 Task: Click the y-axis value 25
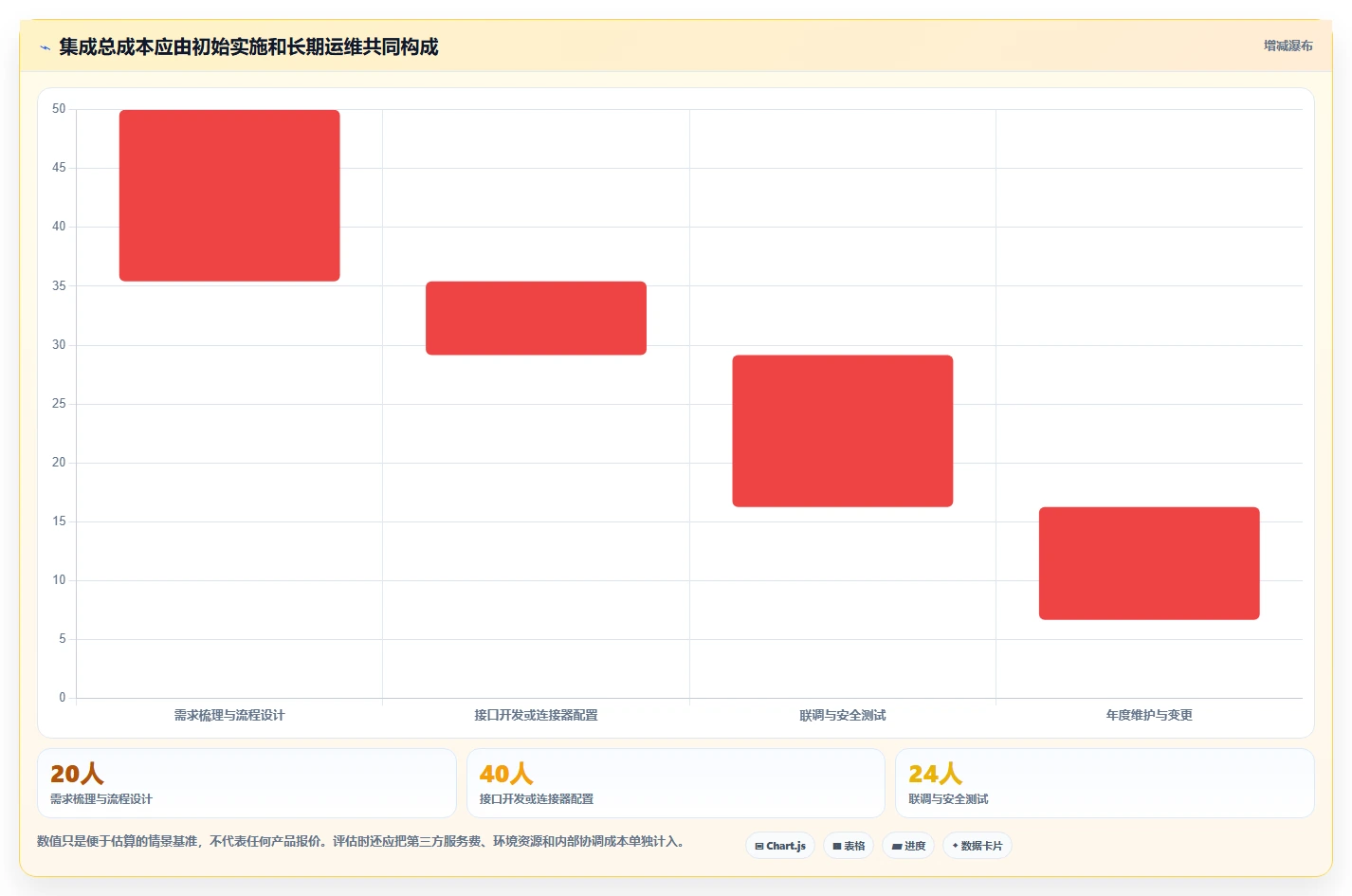(x=59, y=404)
